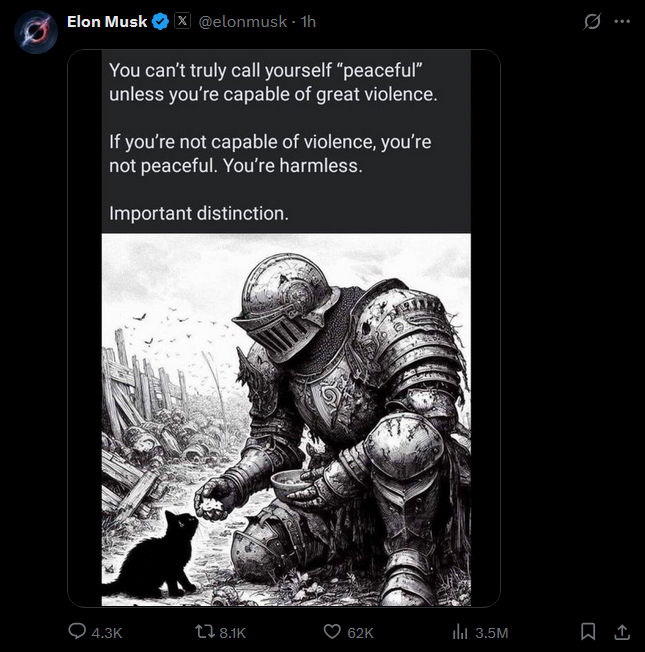645x652 pixels.
Task: Click the share post upload icon
Action: 621,631
